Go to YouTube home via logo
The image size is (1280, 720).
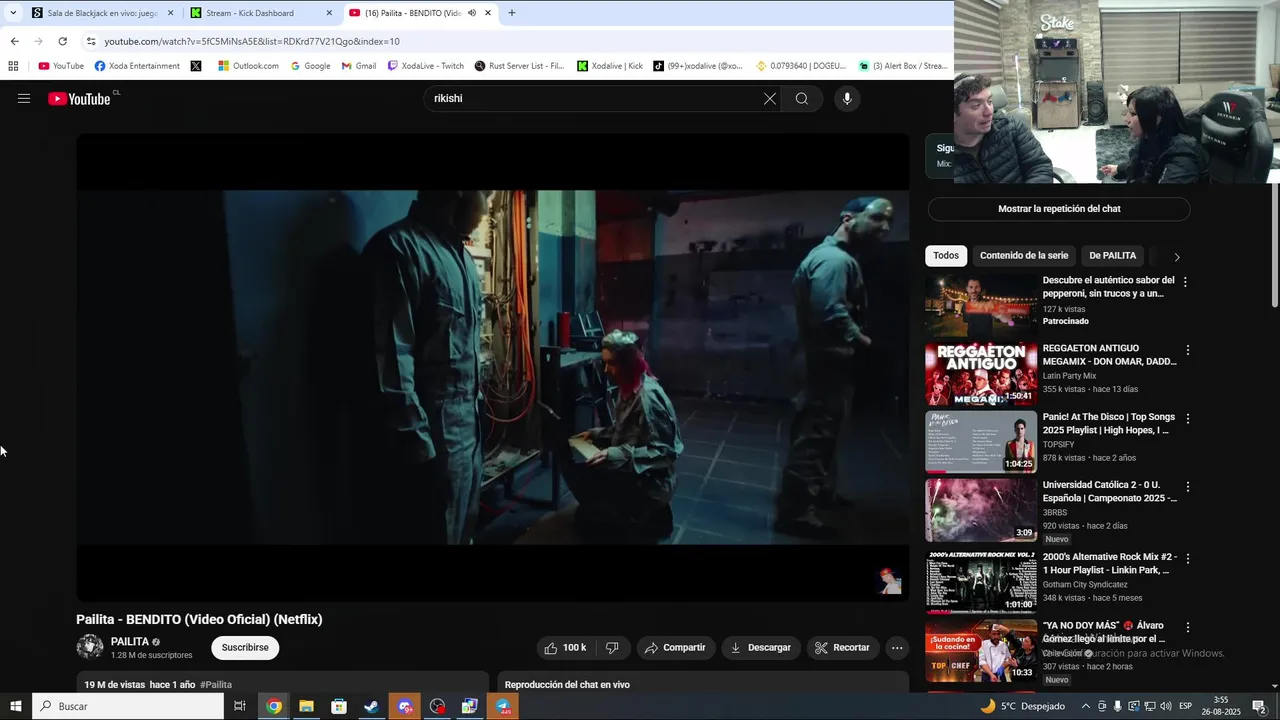coord(79,98)
